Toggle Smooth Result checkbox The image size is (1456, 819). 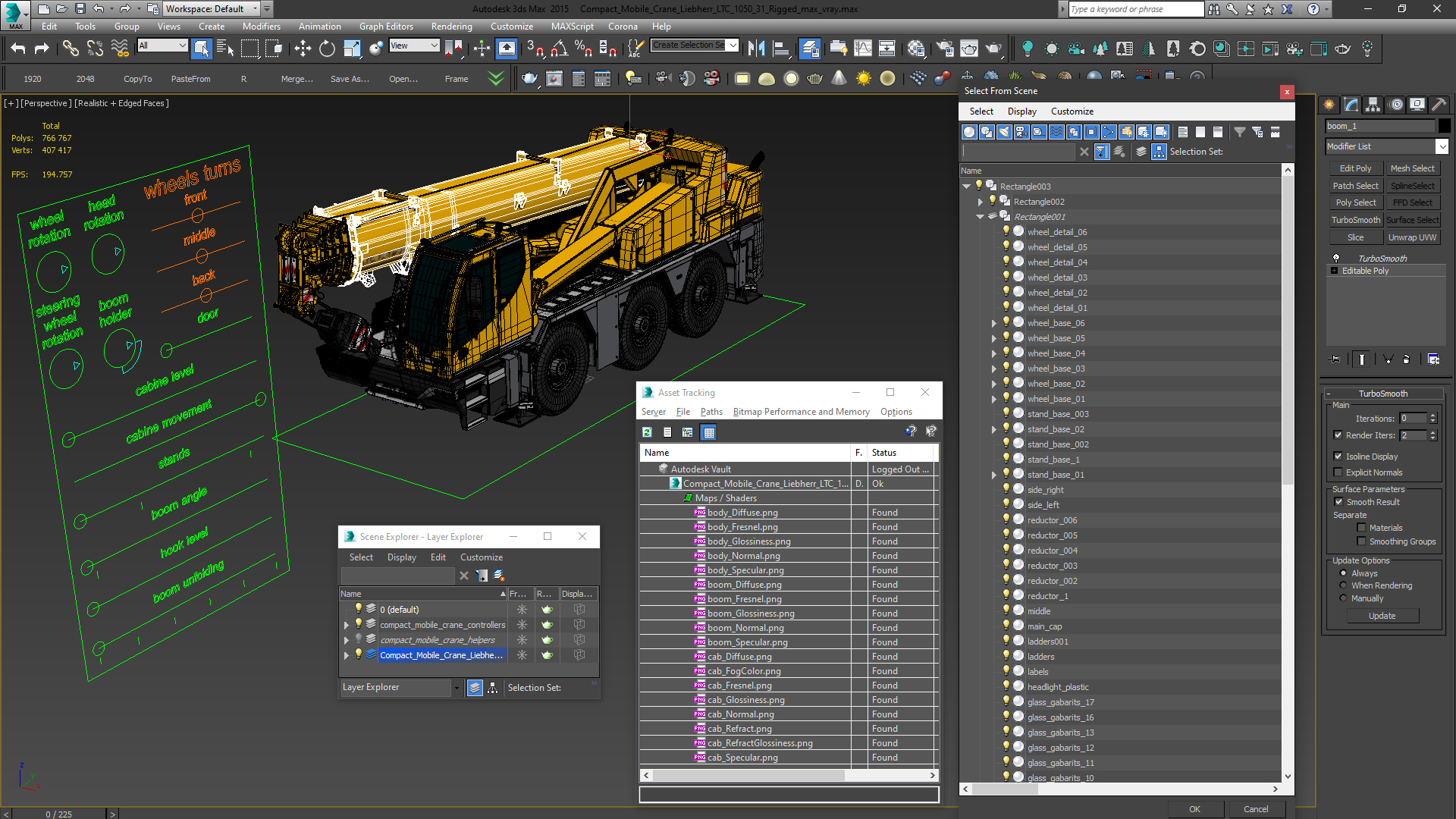(x=1339, y=502)
